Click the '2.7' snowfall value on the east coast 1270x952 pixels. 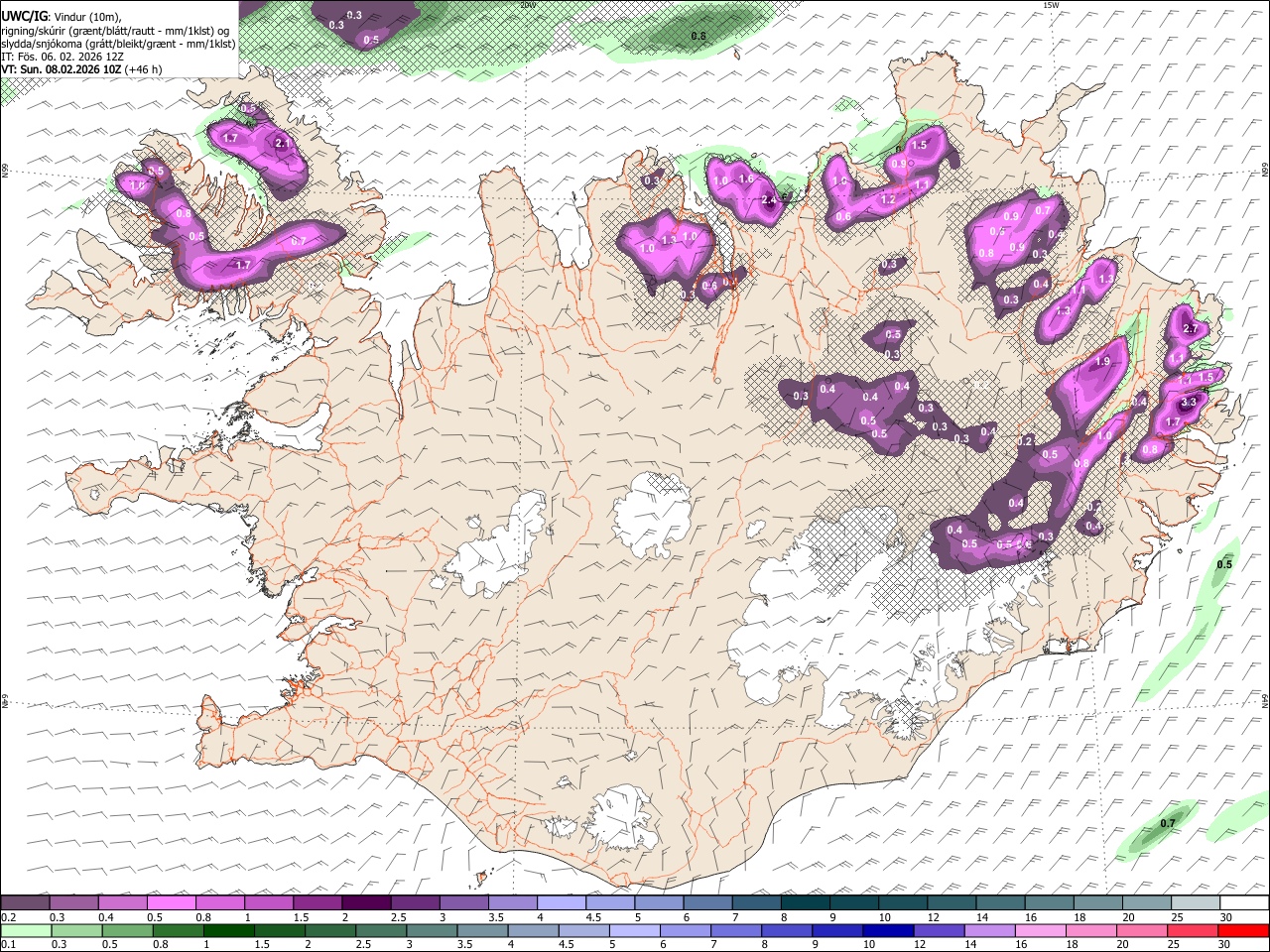tap(1192, 329)
